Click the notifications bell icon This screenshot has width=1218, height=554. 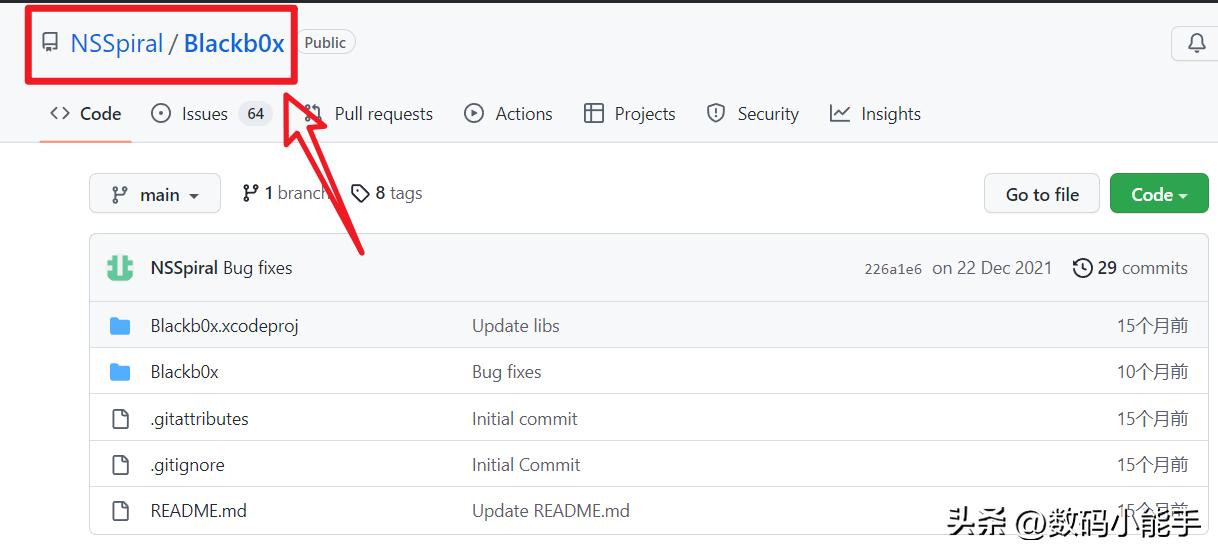[1196, 43]
